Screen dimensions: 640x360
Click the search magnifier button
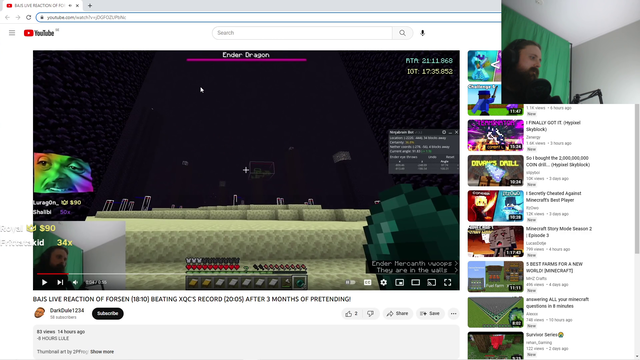402,33
